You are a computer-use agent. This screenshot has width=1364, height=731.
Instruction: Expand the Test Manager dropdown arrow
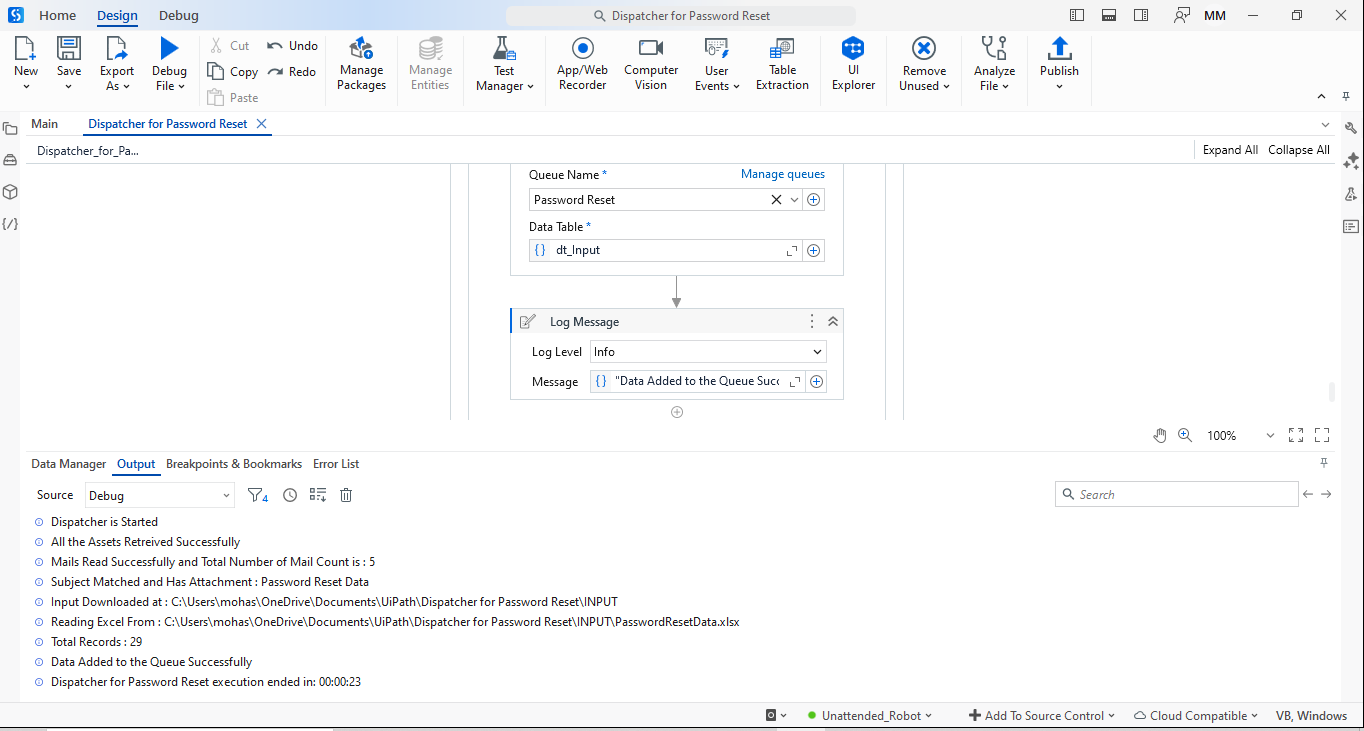pyautogui.click(x=530, y=87)
